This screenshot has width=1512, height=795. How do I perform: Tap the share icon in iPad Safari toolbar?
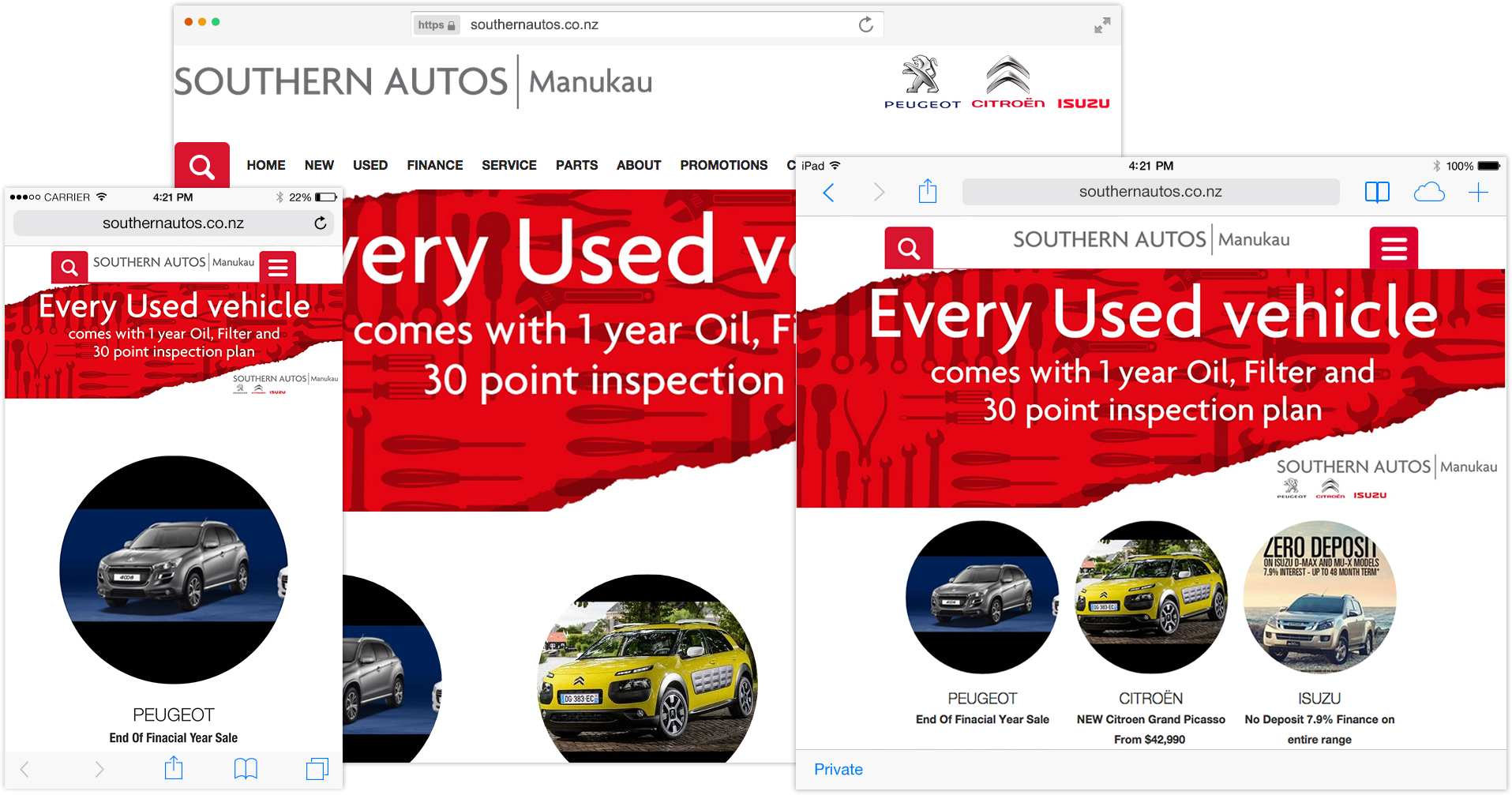click(928, 191)
